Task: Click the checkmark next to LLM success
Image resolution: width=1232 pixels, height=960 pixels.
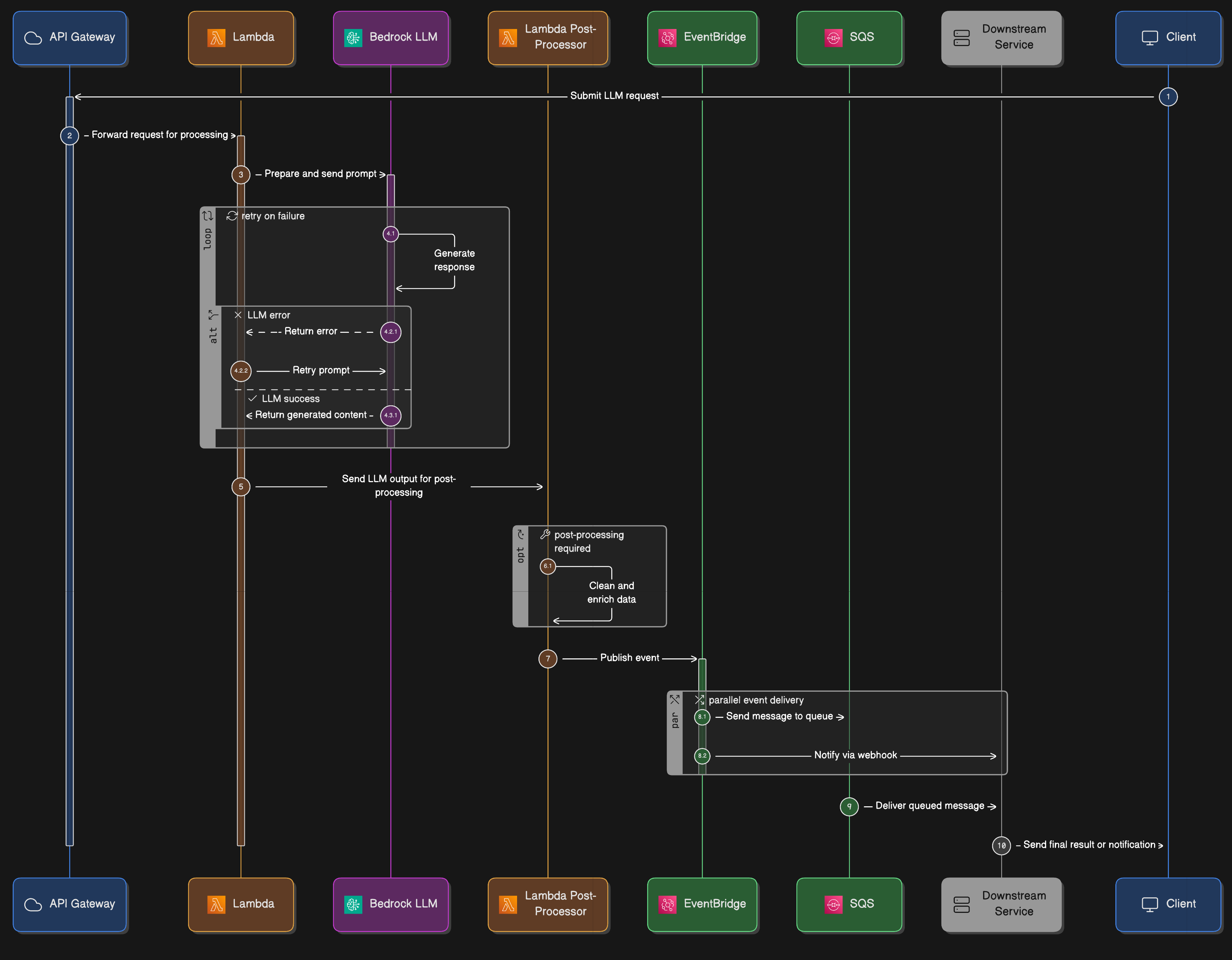Action: coord(252,398)
